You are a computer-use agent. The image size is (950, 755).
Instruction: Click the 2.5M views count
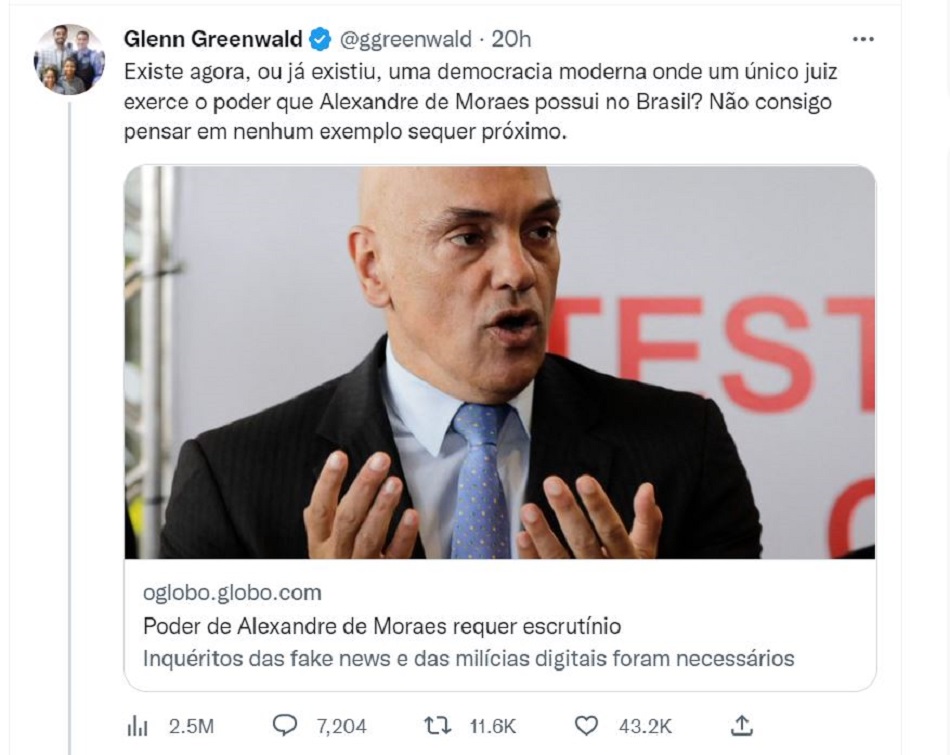pos(191,726)
